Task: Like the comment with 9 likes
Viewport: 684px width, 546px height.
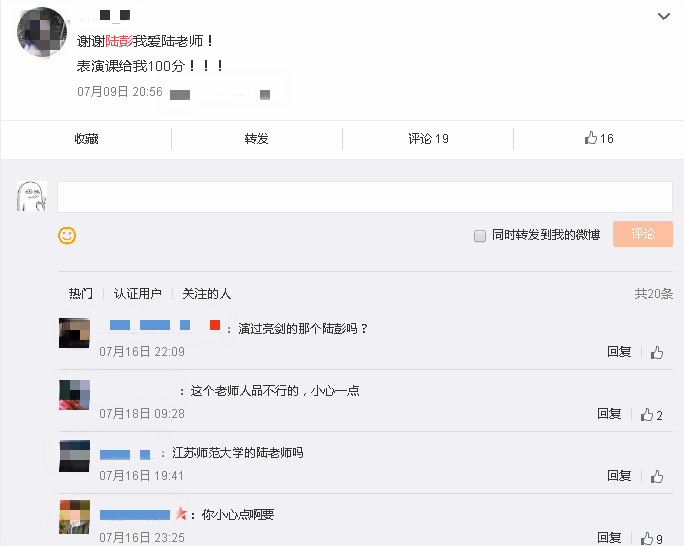Action: [652, 539]
